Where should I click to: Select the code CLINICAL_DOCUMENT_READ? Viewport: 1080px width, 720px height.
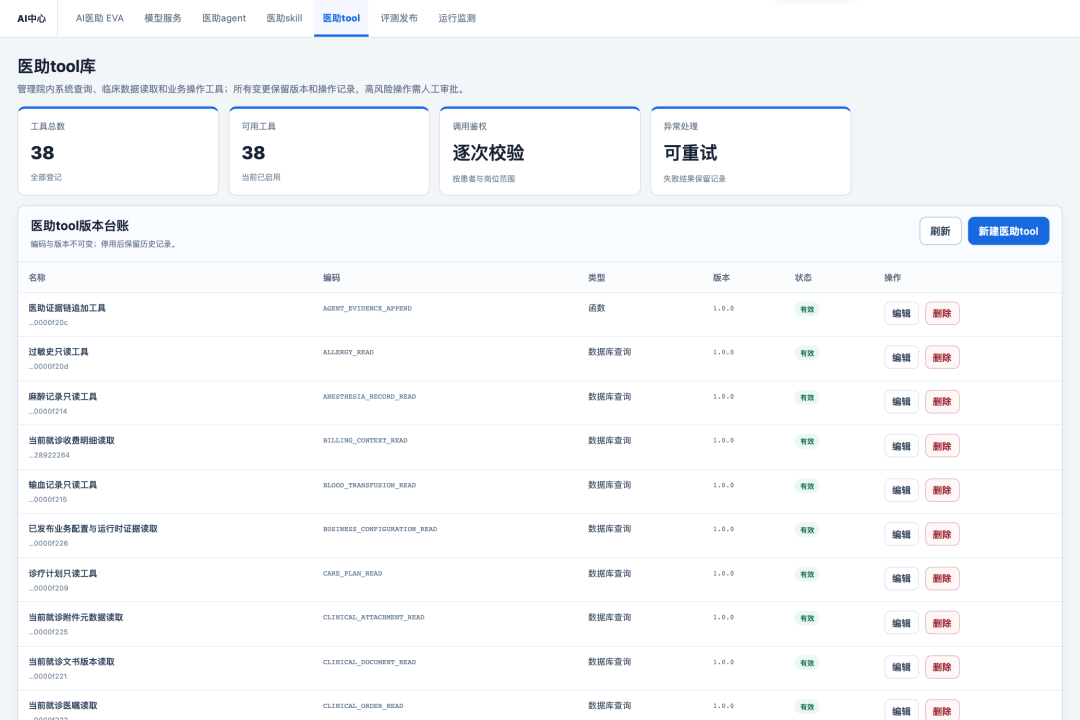coord(369,662)
